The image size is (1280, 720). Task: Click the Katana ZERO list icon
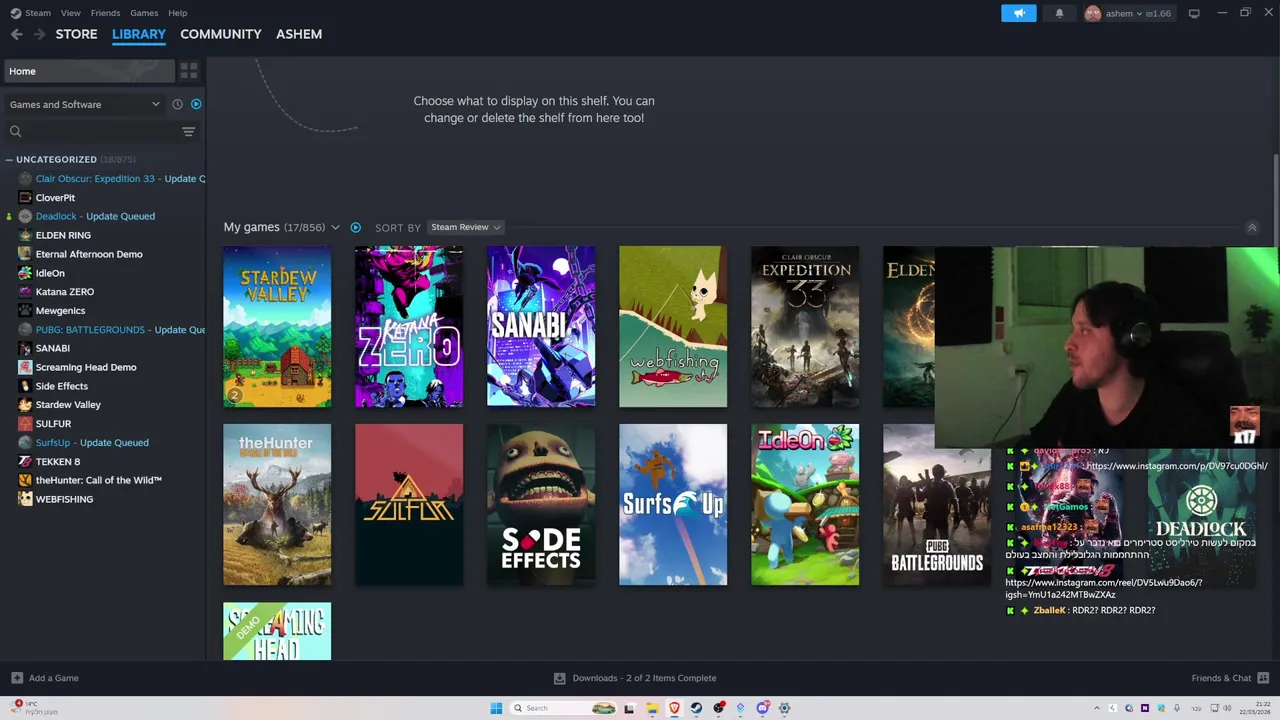click(25, 292)
